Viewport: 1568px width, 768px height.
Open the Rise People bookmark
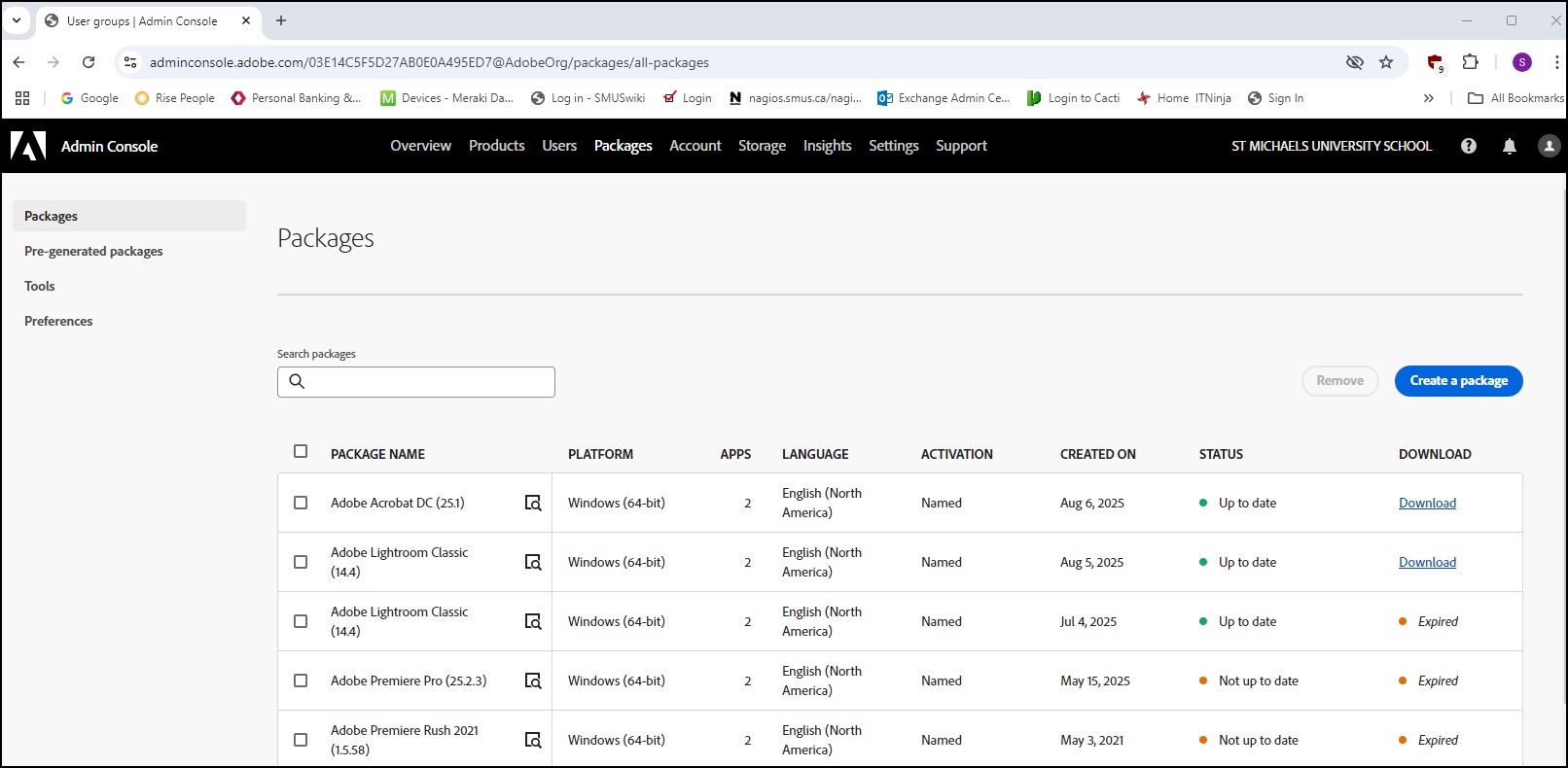pos(174,98)
